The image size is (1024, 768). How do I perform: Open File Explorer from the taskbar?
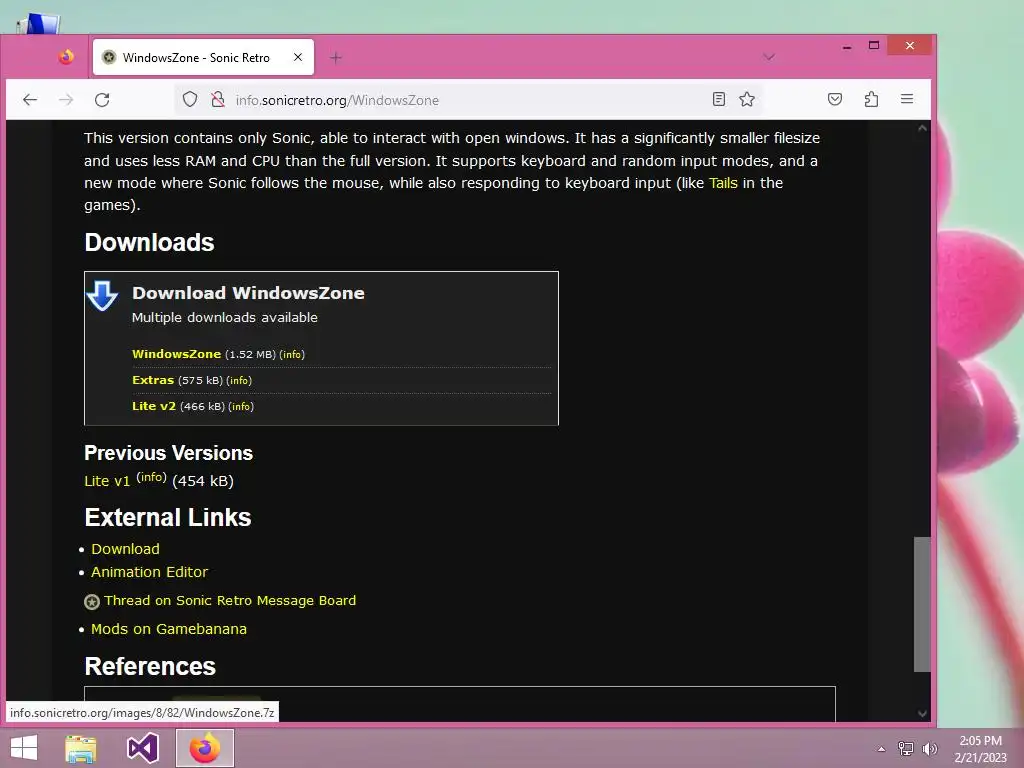point(81,748)
